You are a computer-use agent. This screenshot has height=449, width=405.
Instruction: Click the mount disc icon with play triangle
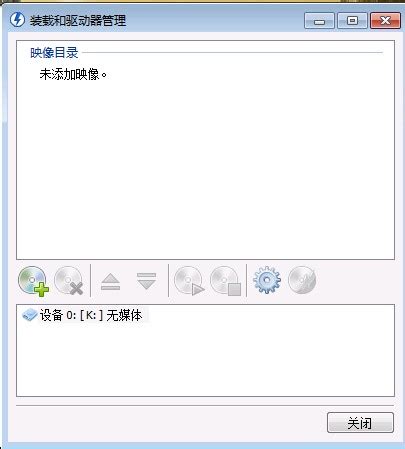[x=189, y=281]
